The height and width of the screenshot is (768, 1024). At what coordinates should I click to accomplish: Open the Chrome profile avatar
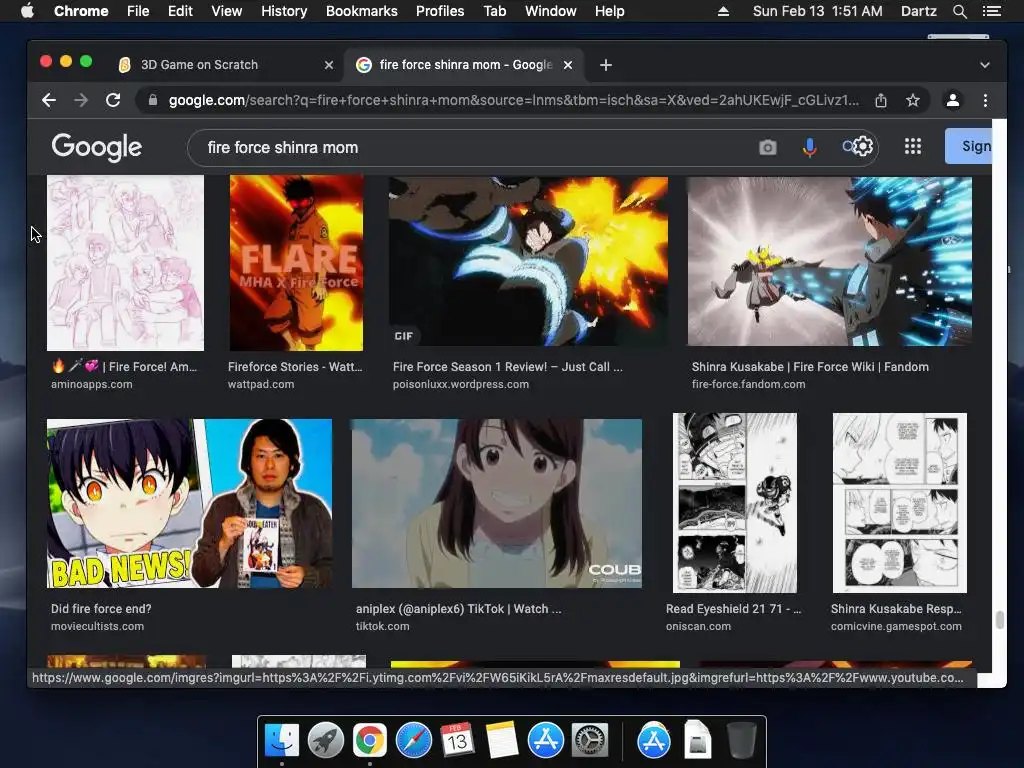(x=953, y=100)
